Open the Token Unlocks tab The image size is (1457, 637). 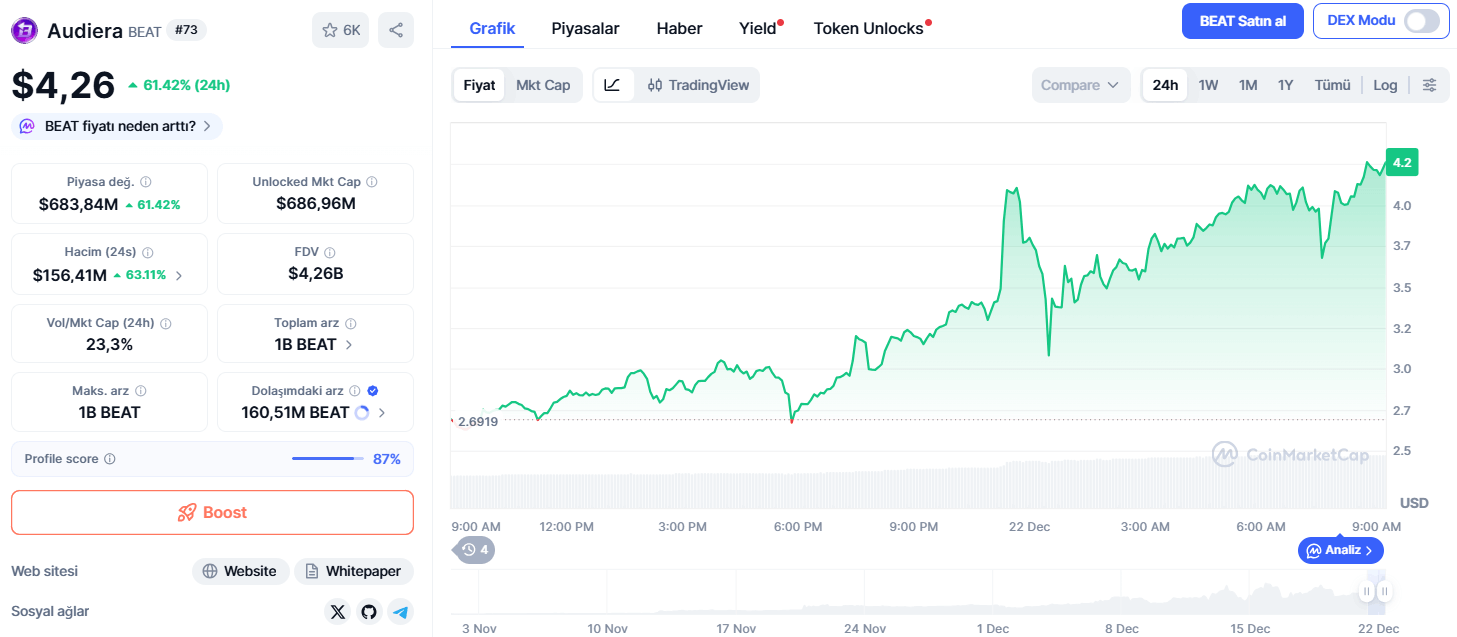tap(869, 28)
